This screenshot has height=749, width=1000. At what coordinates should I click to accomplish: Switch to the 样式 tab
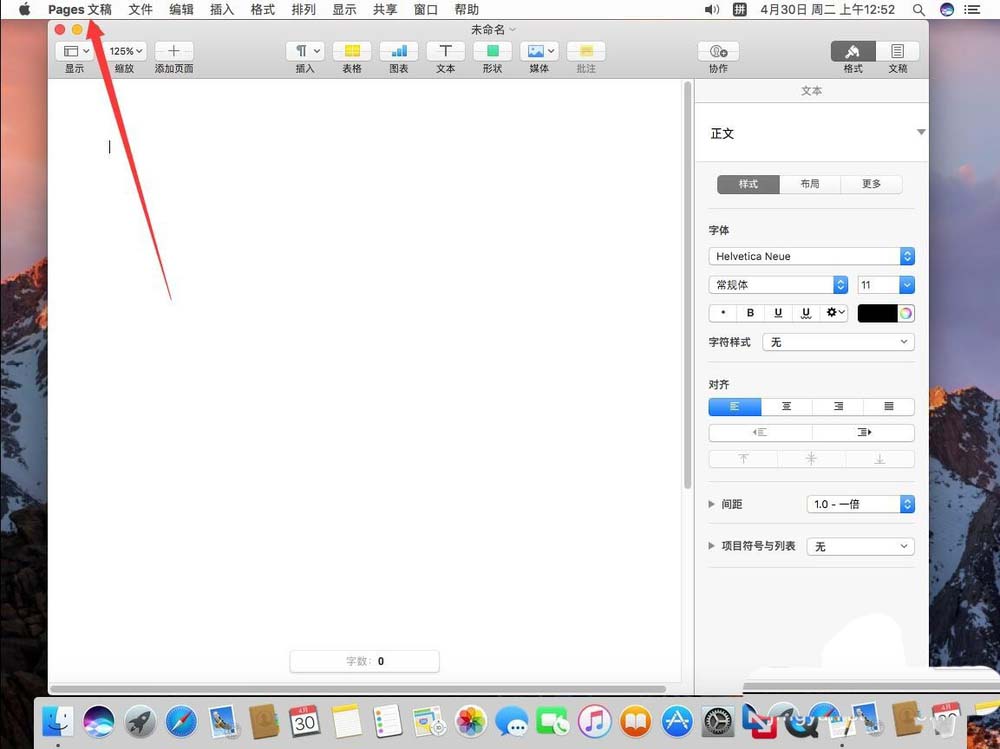coord(748,184)
